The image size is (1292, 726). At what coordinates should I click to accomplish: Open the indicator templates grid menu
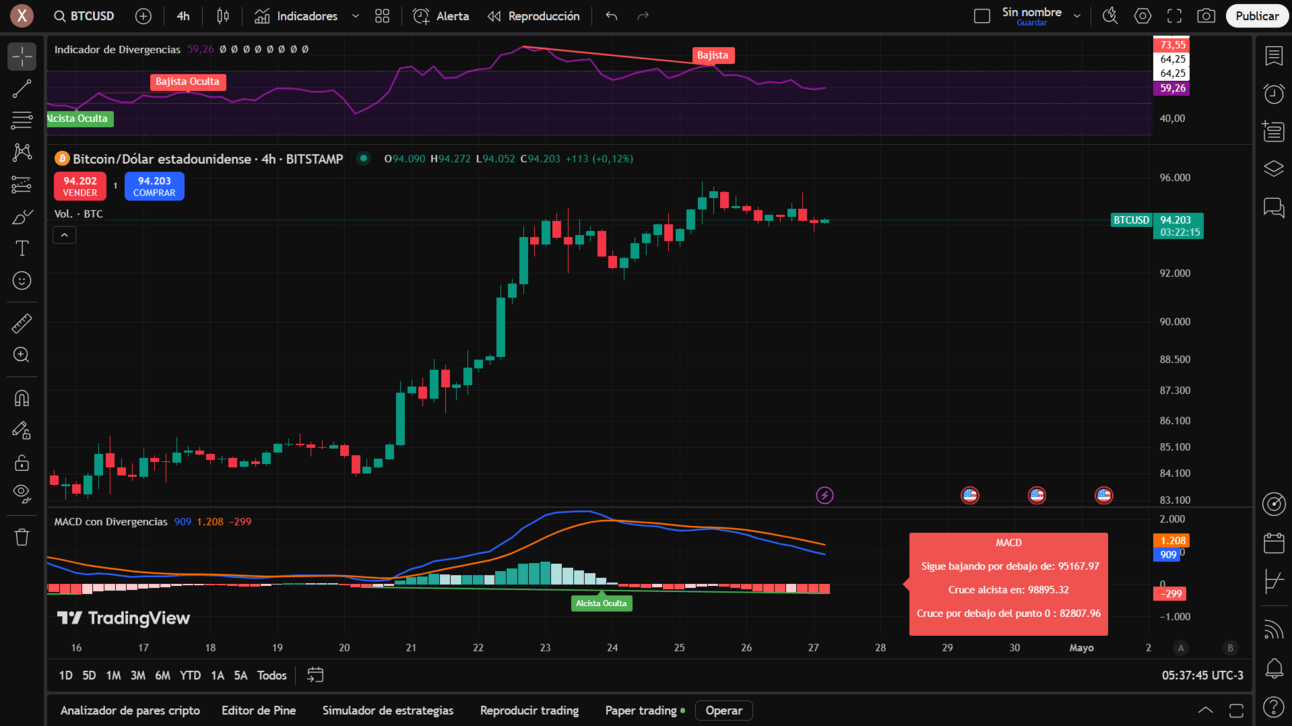(x=382, y=16)
